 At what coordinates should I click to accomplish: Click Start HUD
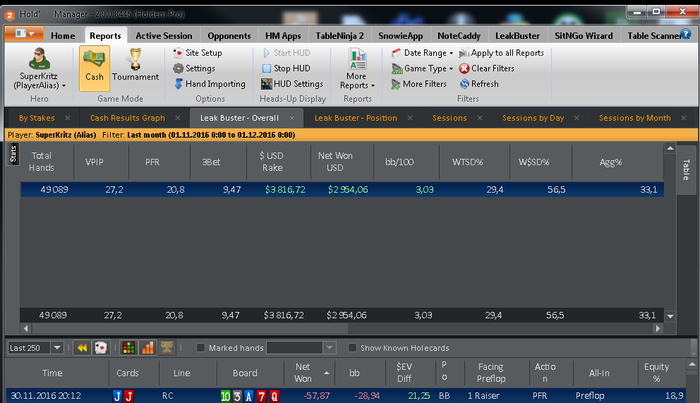coord(286,53)
